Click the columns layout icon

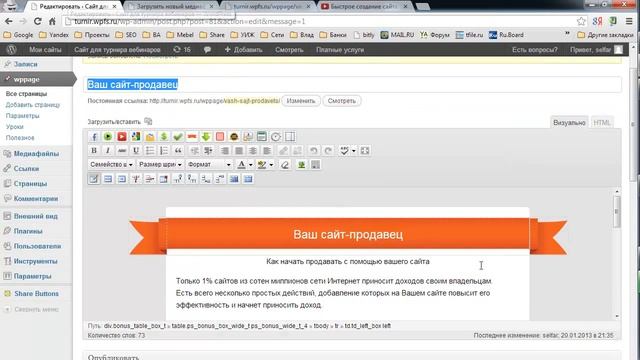pos(290,137)
